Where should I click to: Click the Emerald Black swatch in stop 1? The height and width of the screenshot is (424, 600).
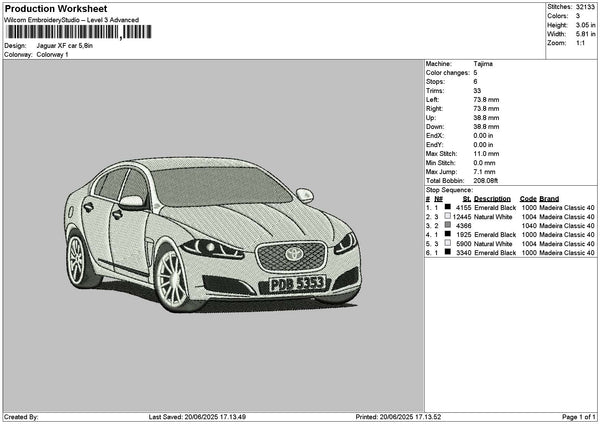point(447,207)
